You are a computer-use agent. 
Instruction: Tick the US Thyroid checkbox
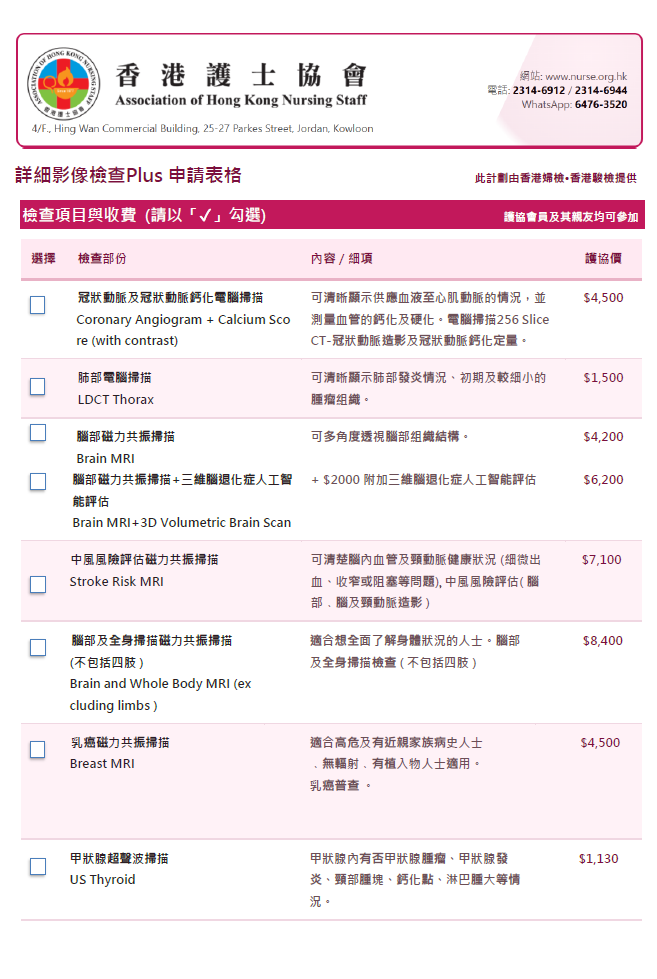37,866
